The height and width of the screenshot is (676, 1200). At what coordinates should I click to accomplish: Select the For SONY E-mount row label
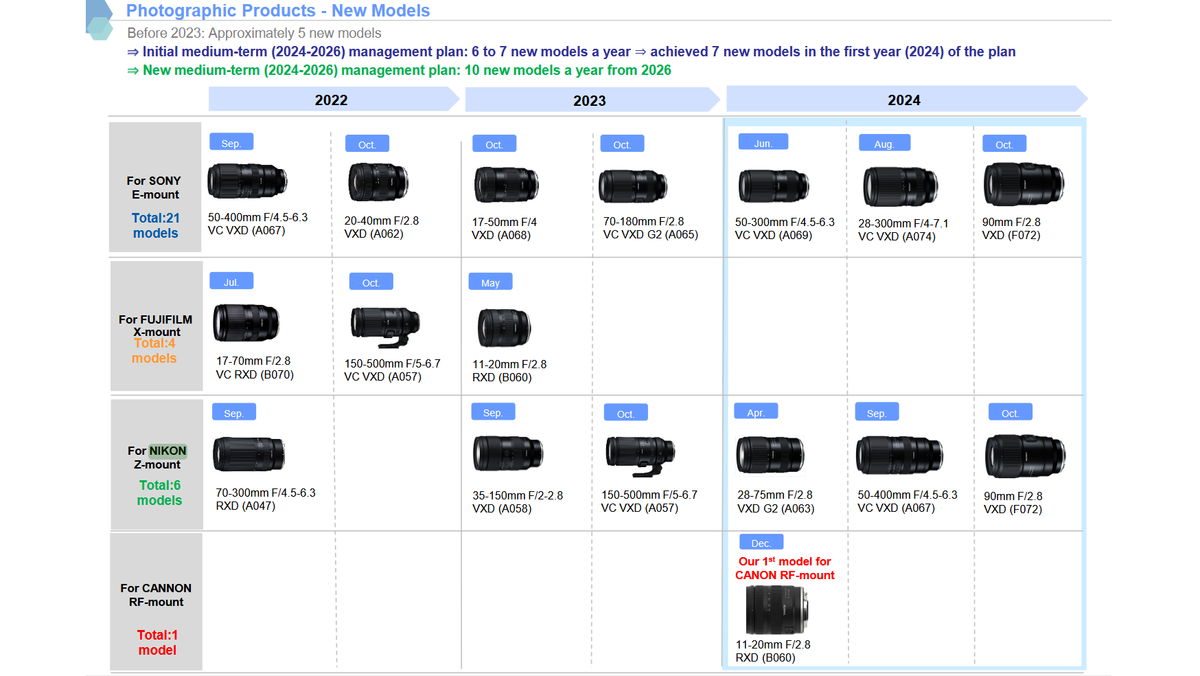coord(155,187)
